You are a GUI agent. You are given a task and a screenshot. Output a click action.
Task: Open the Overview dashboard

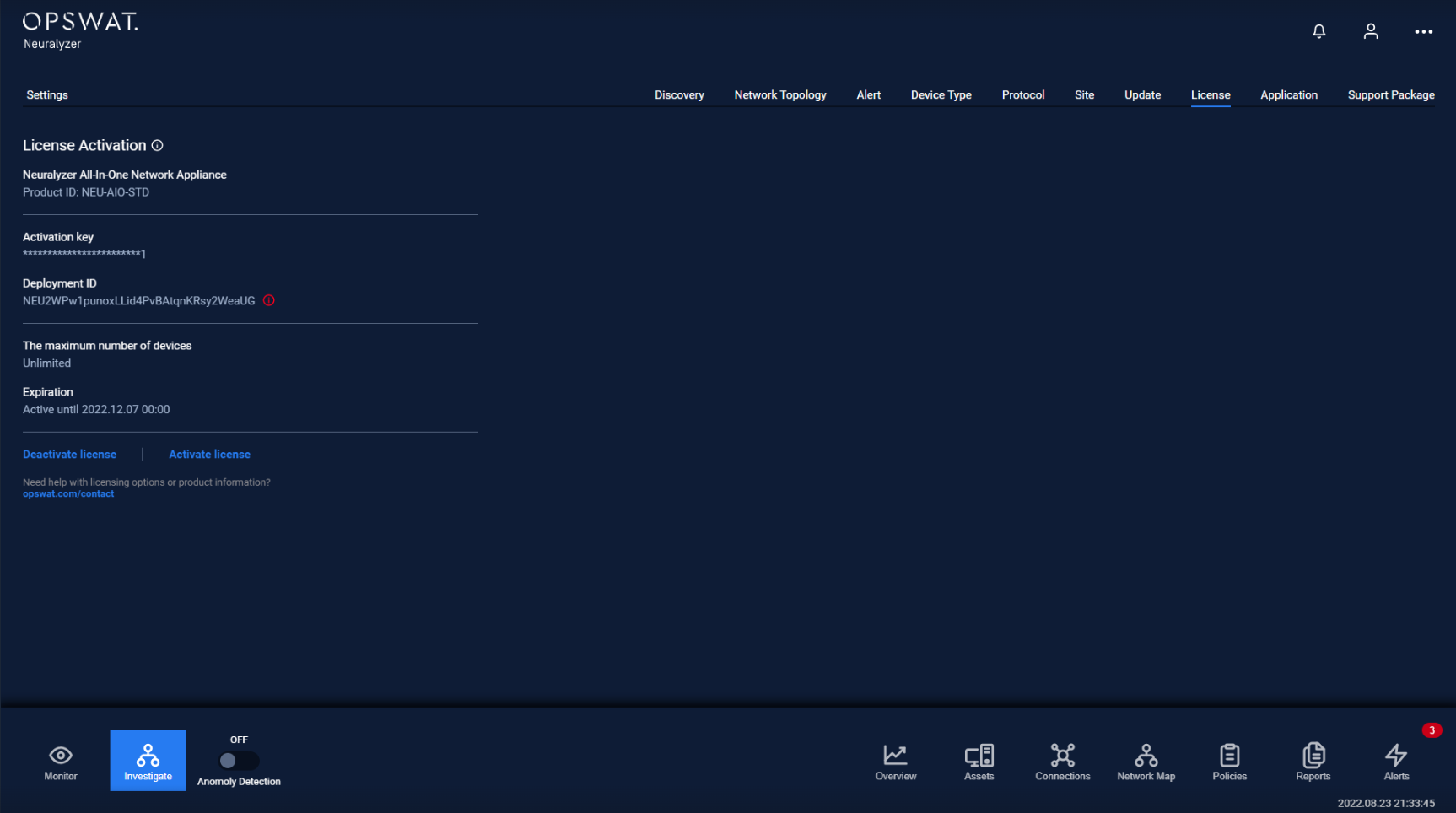pos(896,762)
